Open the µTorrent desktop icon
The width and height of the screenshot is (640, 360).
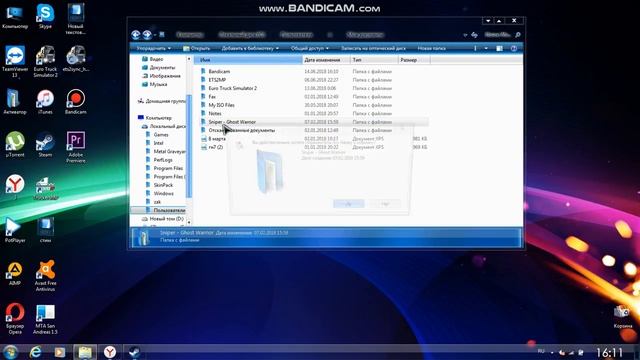[15, 144]
